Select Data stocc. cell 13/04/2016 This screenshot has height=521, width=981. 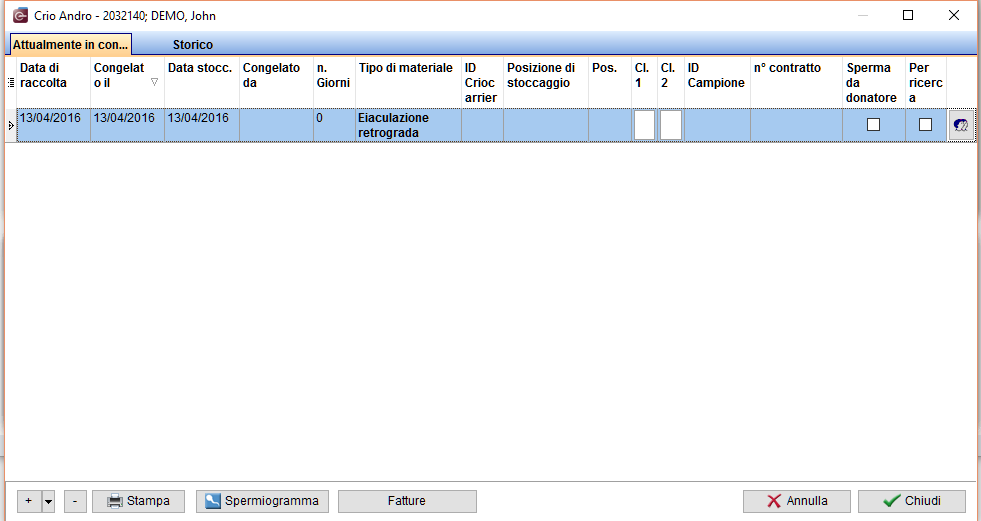(x=201, y=125)
